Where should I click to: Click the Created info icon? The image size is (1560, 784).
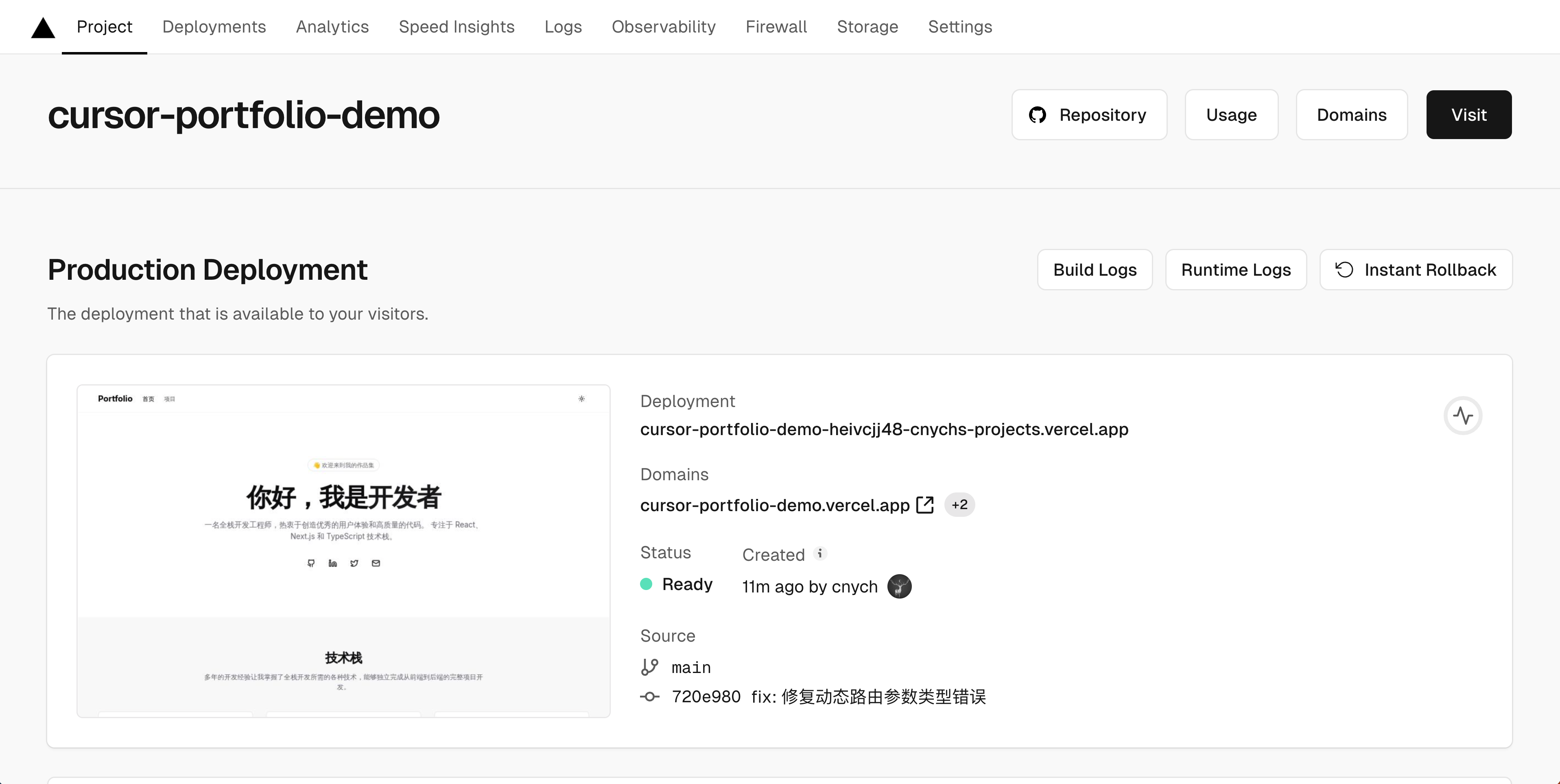click(x=819, y=553)
